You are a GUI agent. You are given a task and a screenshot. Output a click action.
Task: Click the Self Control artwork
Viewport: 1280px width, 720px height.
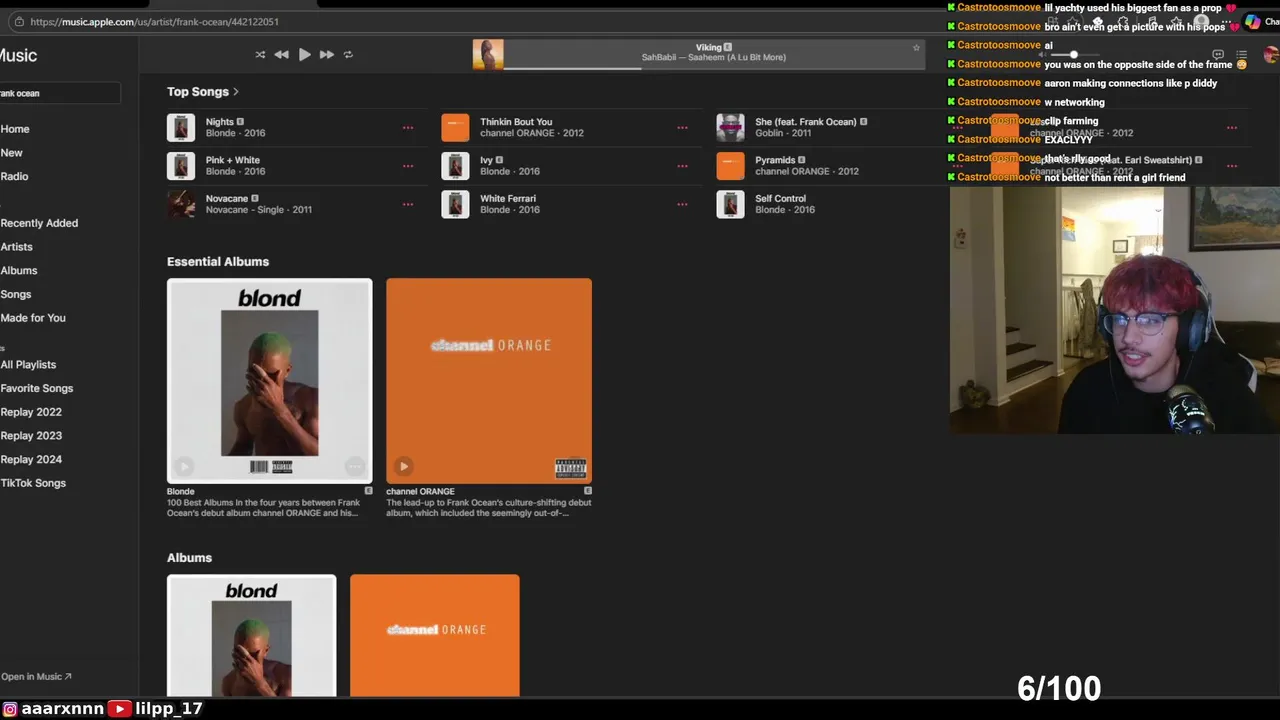click(x=730, y=204)
